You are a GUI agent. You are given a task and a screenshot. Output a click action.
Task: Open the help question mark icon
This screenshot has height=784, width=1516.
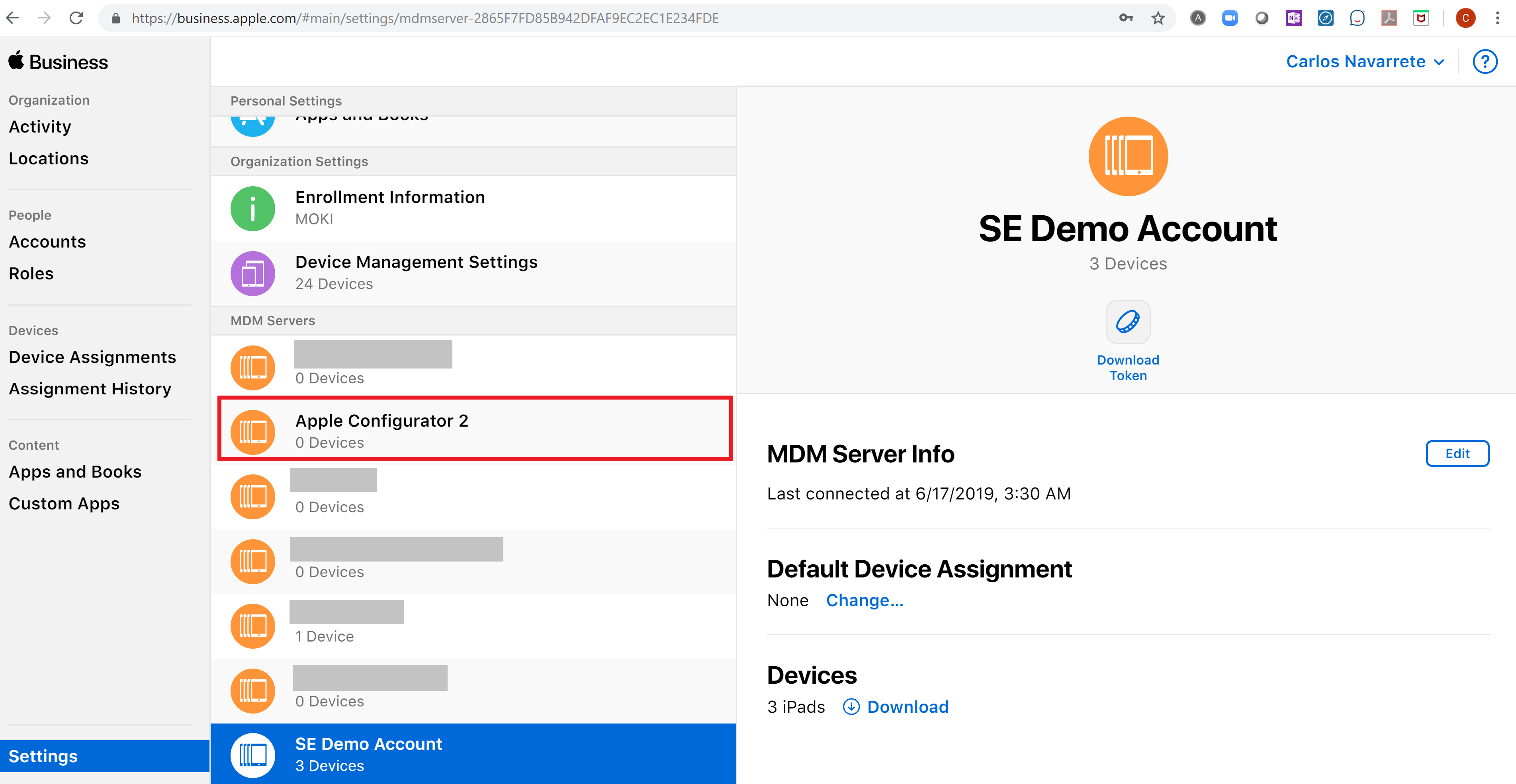[1485, 62]
